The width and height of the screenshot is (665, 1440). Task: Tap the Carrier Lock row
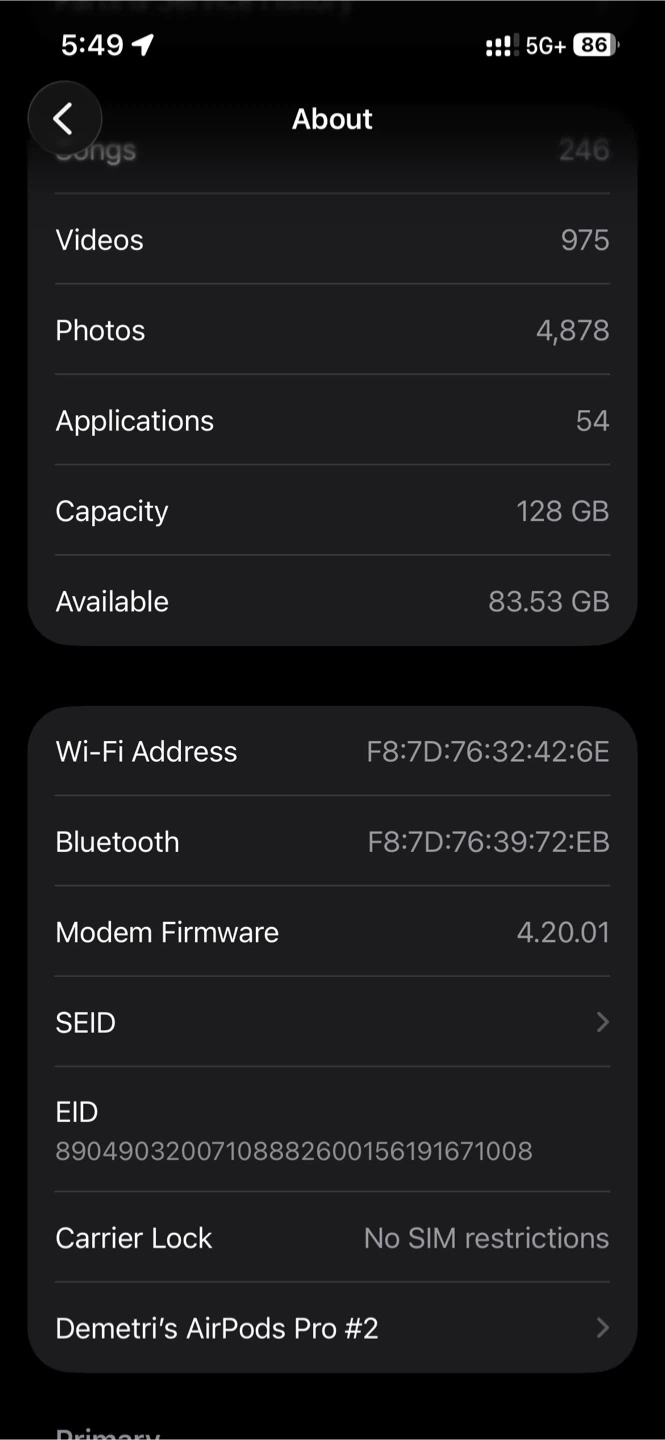[332, 1238]
